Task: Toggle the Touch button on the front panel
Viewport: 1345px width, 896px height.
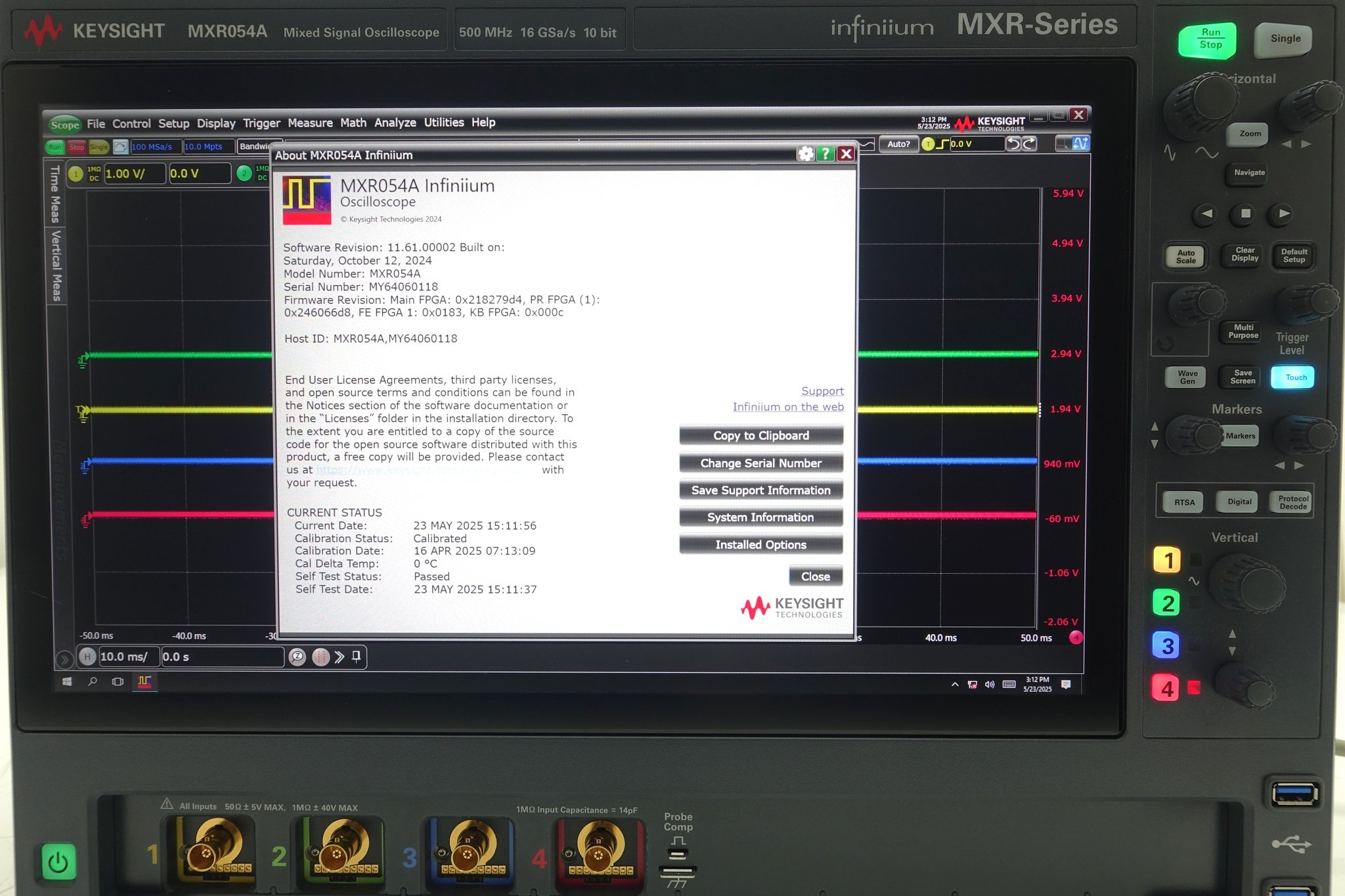Action: tap(1292, 377)
